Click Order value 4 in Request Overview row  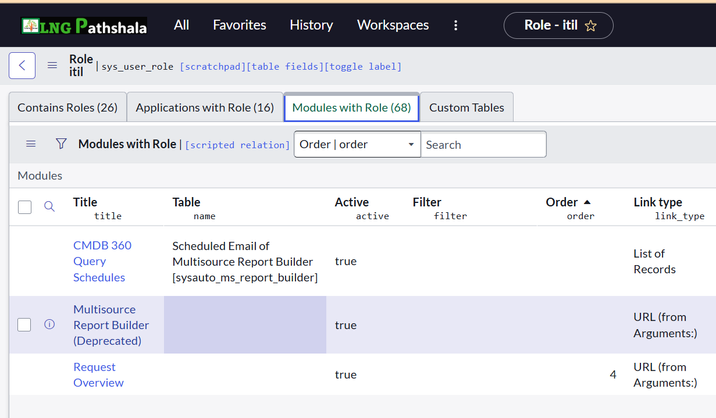(613, 375)
